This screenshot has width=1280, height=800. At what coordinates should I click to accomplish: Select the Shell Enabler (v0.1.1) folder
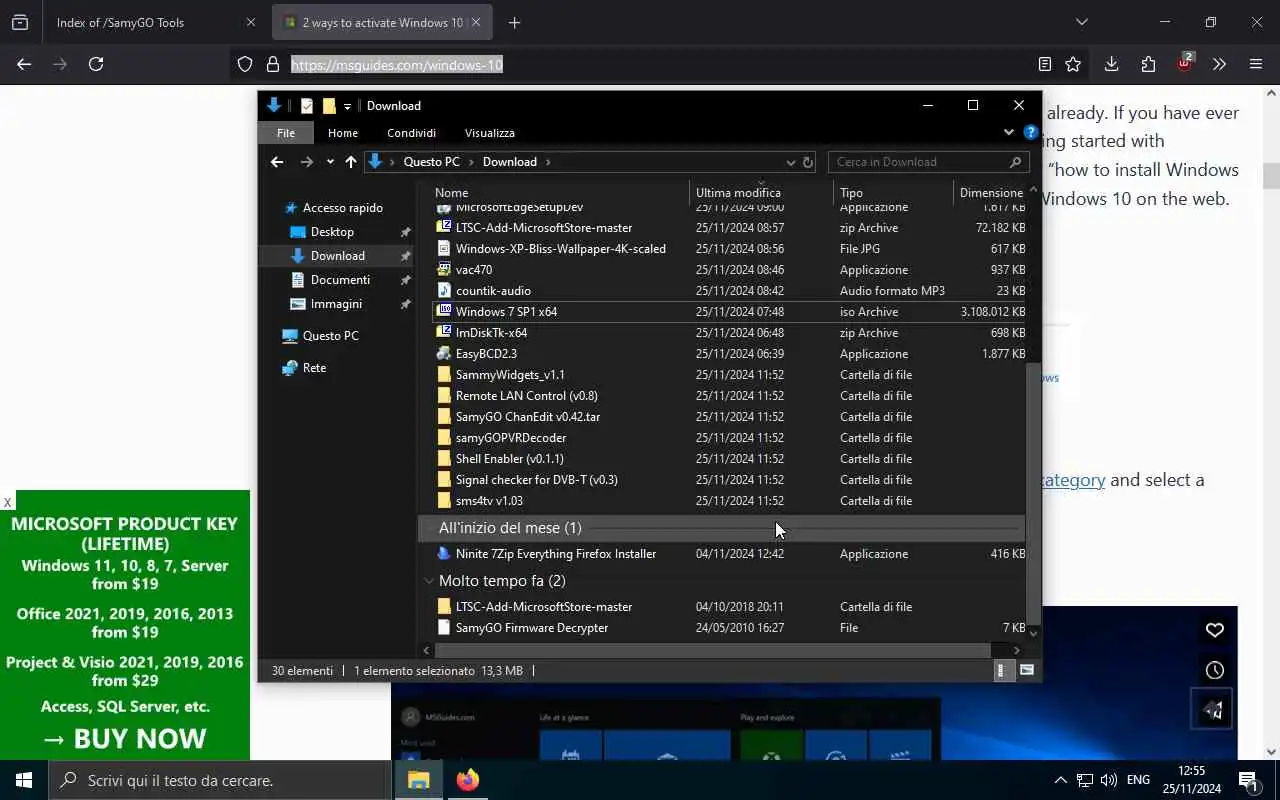click(x=730, y=459)
